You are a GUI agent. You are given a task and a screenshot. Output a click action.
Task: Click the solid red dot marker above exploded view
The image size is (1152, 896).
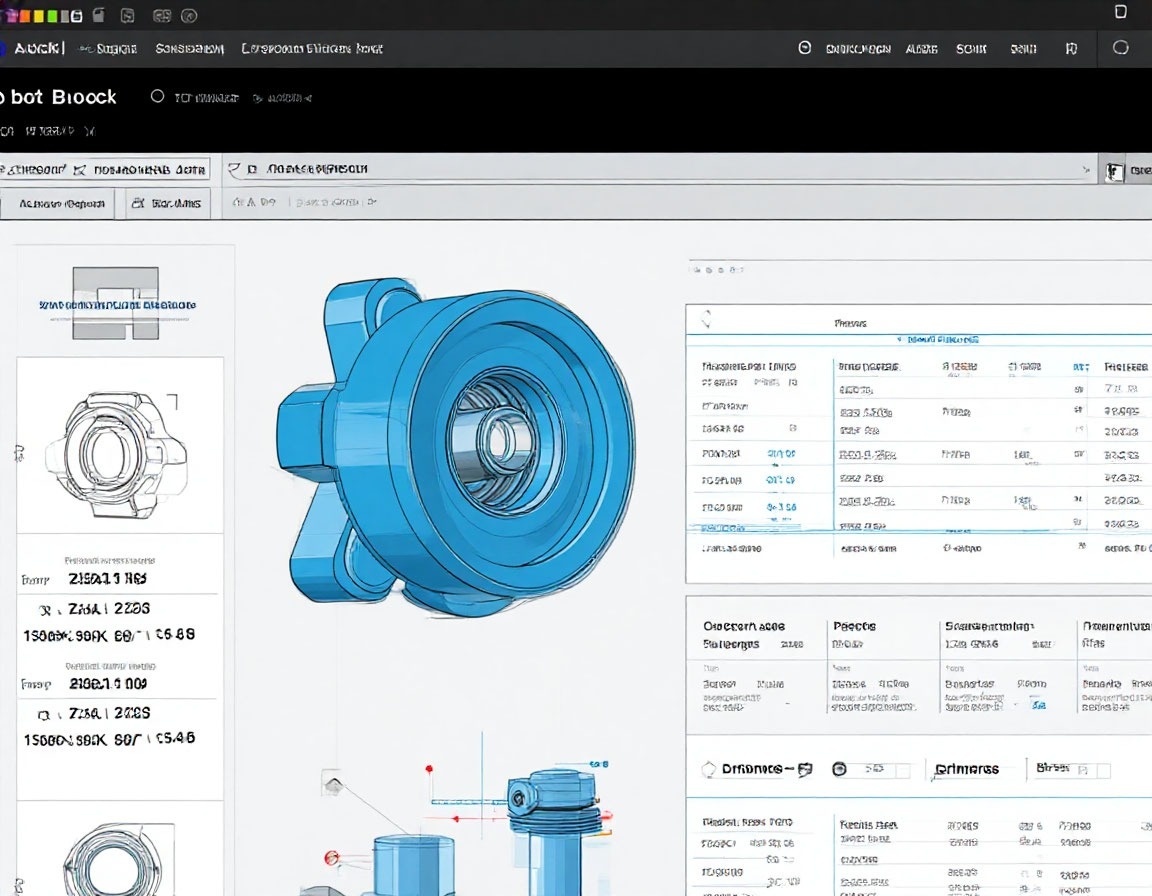pos(429,769)
